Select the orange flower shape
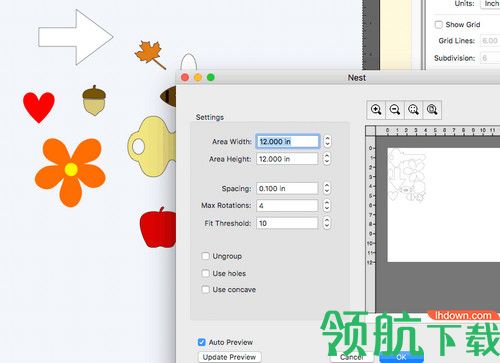This screenshot has height=363, width=500. [70, 172]
